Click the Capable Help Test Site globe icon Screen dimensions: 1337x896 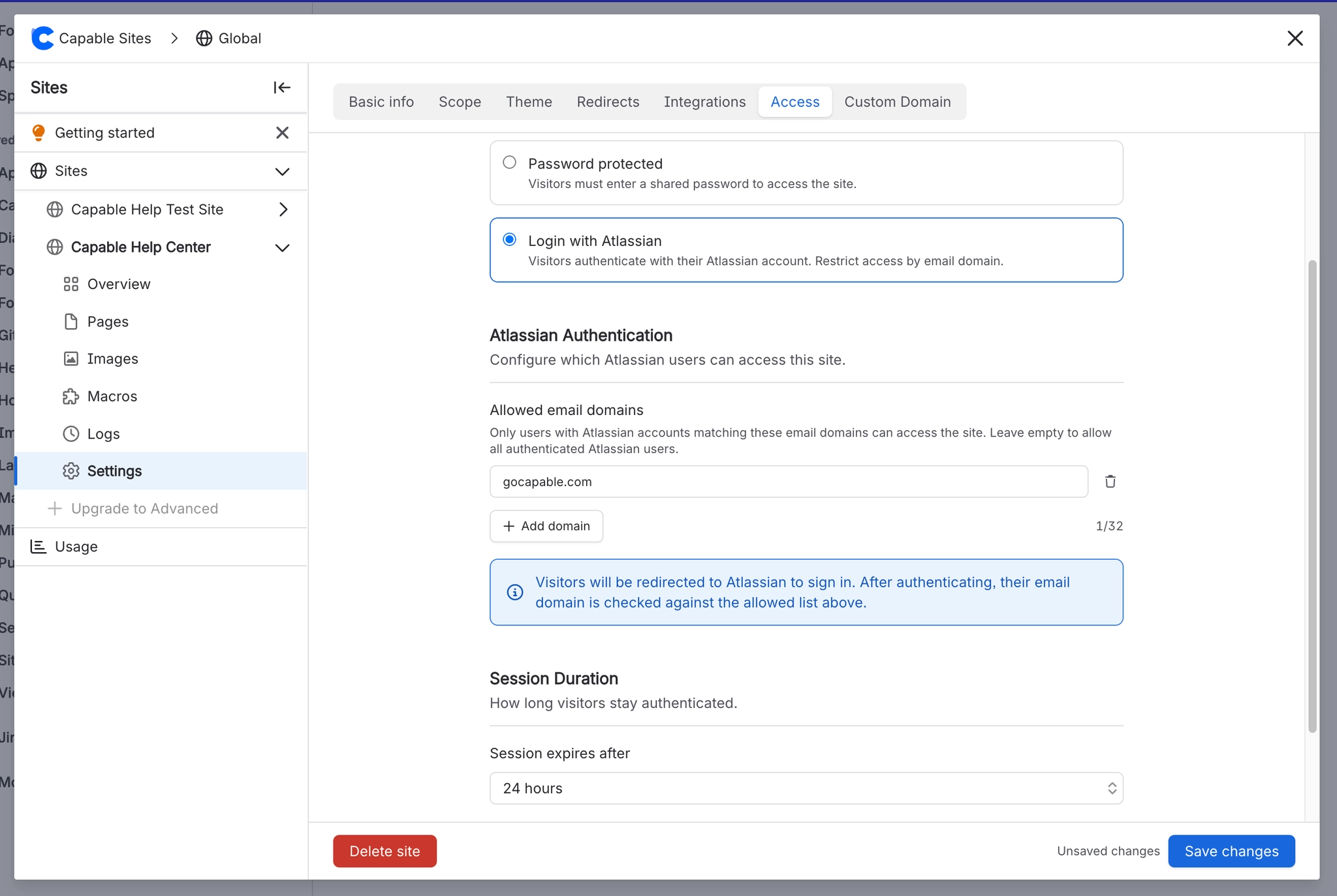tap(55, 209)
